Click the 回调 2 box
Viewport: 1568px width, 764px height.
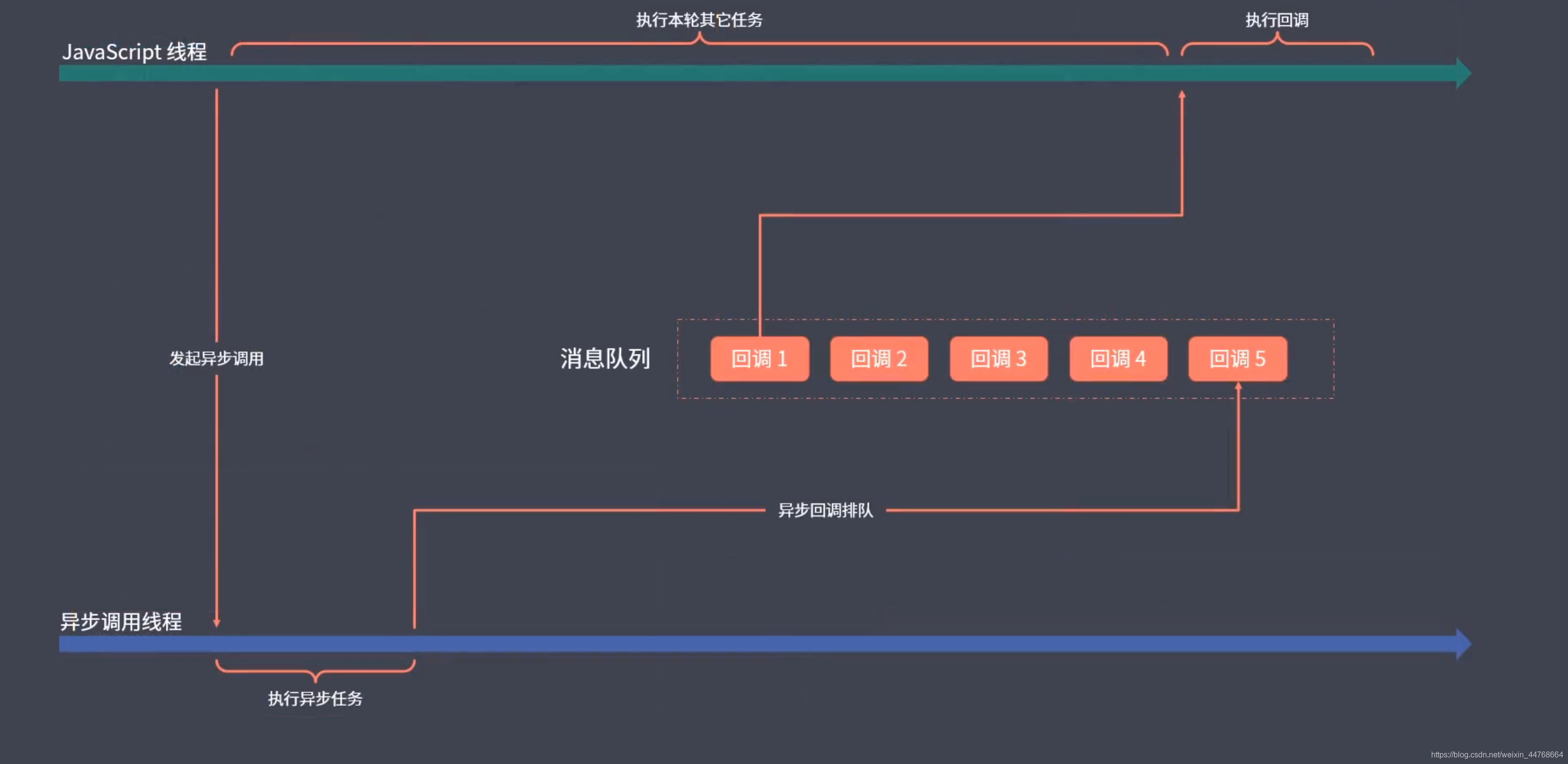[879, 359]
